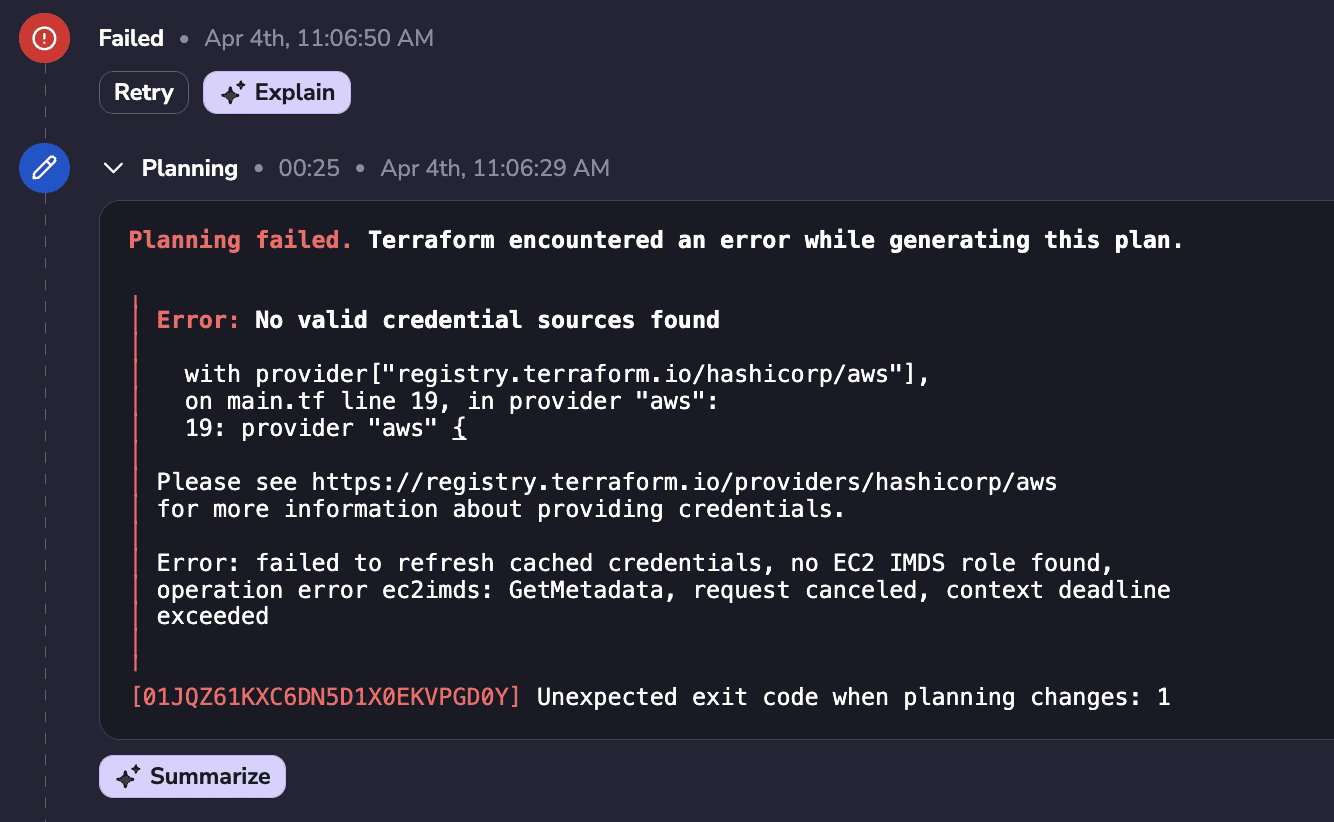
Task: Ask AI to Explain the failure
Action: click(x=277, y=92)
